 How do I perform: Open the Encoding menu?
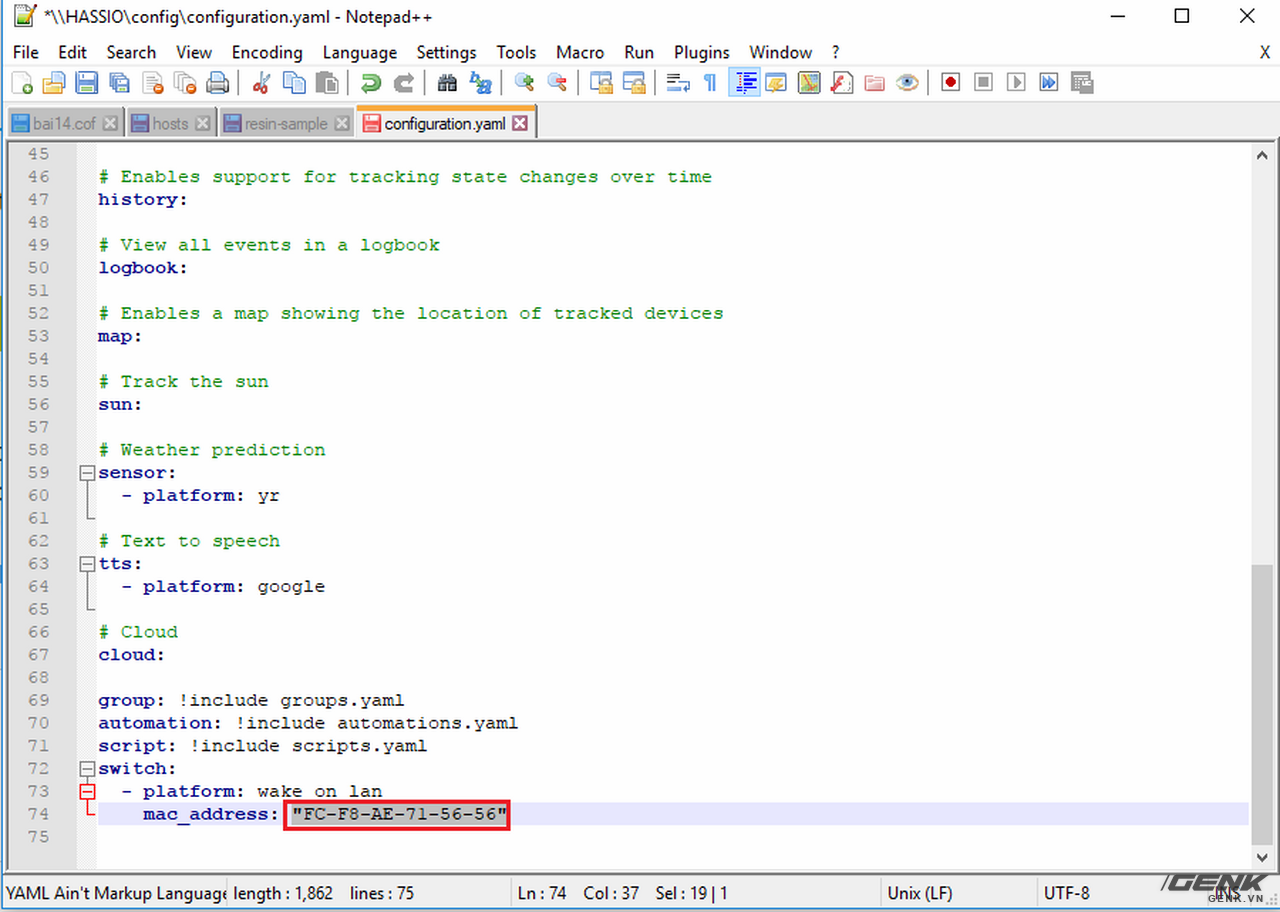point(267,52)
